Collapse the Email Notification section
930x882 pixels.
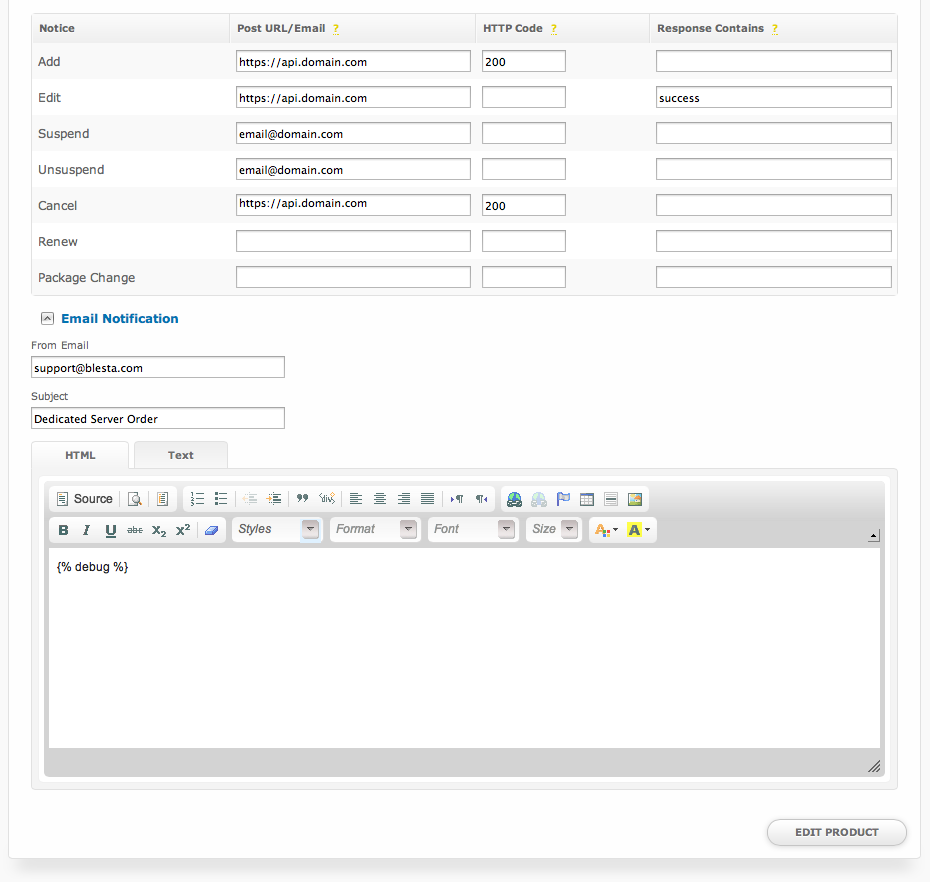(46, 319)
